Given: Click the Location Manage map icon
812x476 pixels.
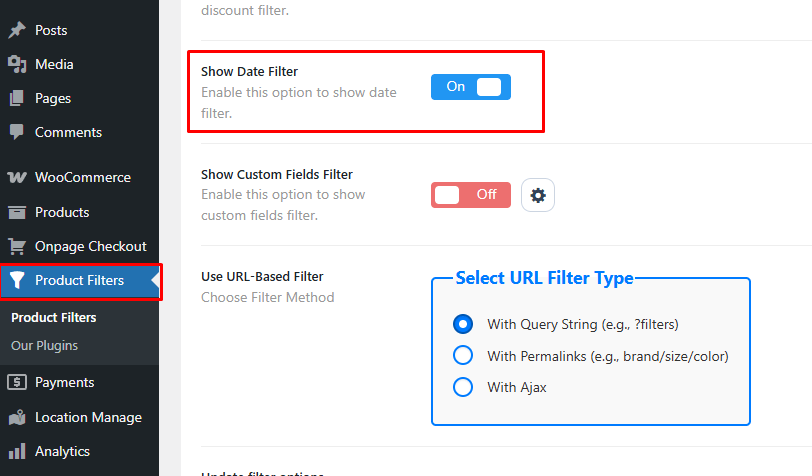Looking at the screenshot, I should click(x=17, y=417).
